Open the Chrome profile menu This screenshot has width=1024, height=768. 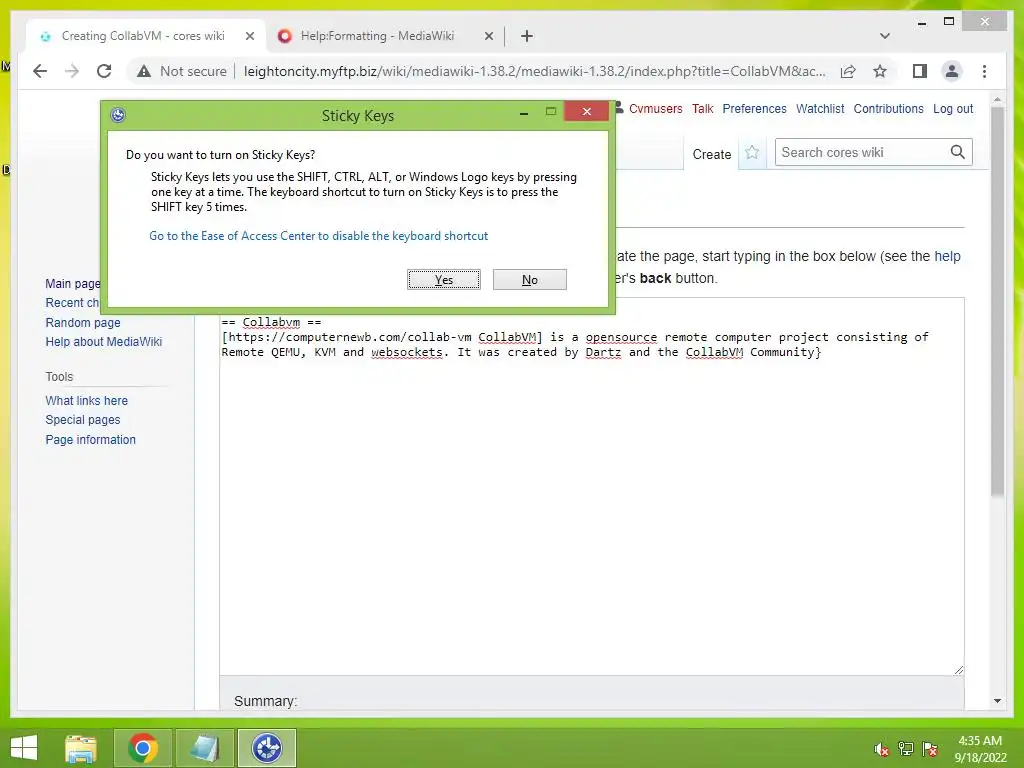952,71
